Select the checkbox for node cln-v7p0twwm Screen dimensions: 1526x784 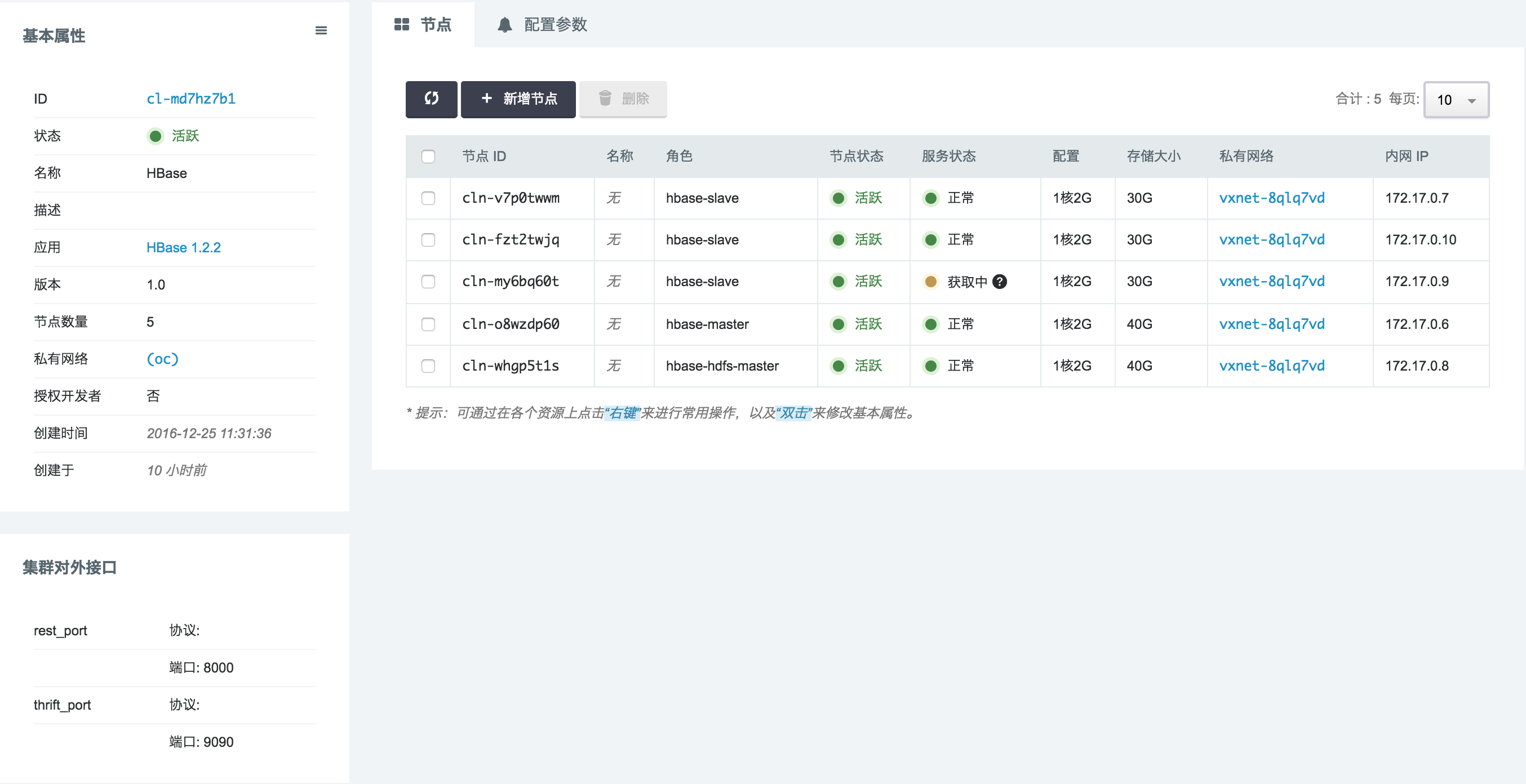[x=428, y=198]
